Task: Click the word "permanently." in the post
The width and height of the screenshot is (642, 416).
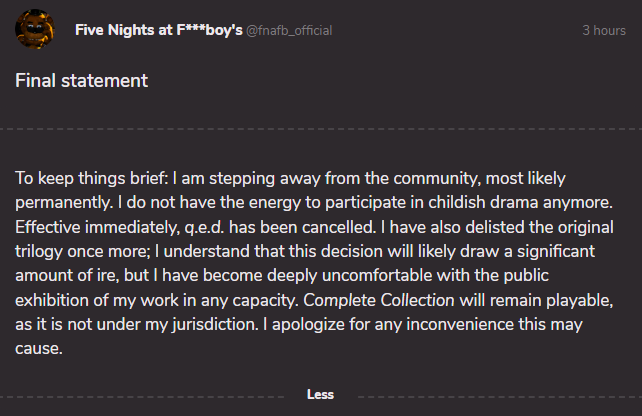Action: click(64, 203)
